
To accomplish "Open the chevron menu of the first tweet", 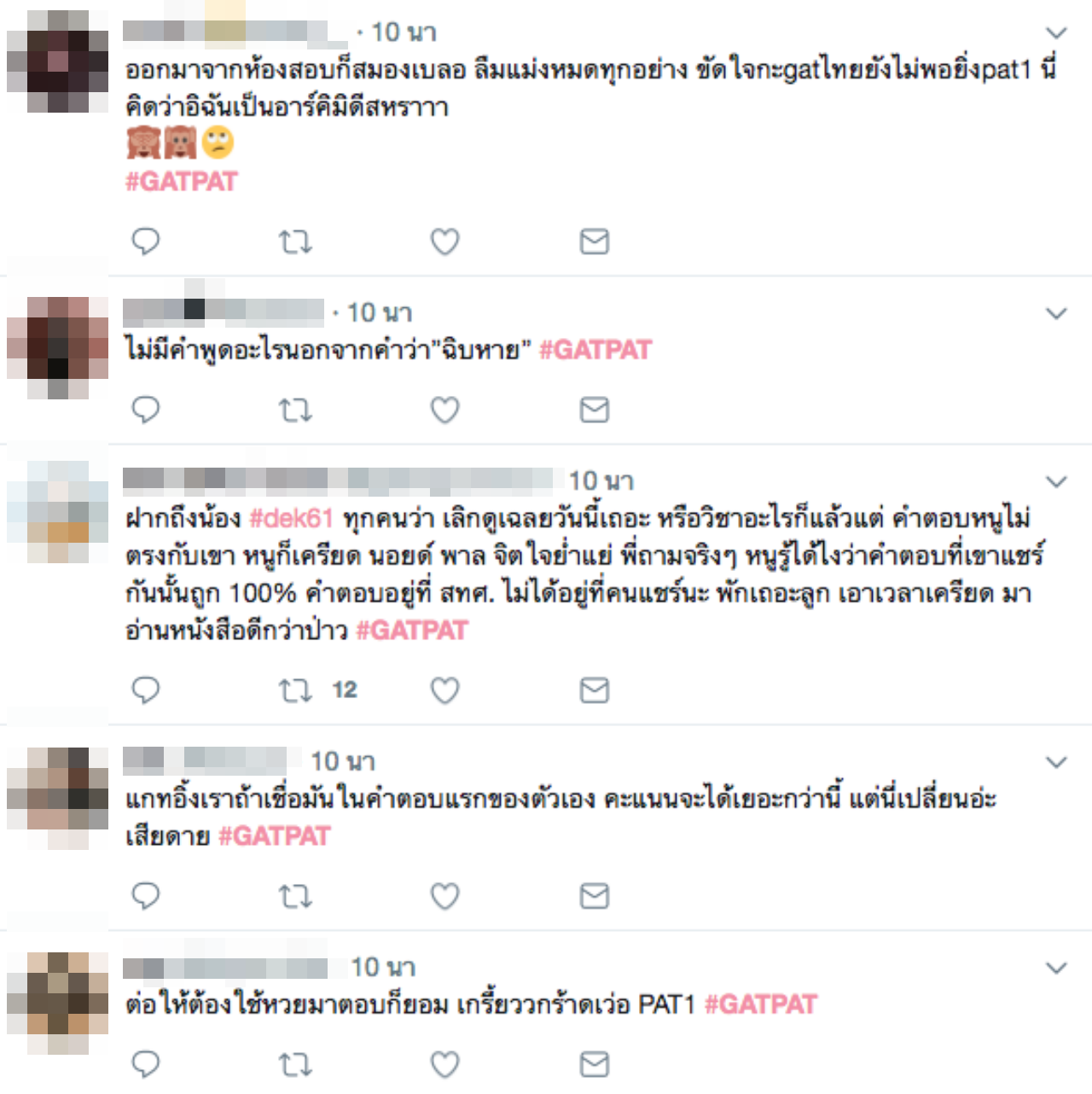I will click(1056, 33).
